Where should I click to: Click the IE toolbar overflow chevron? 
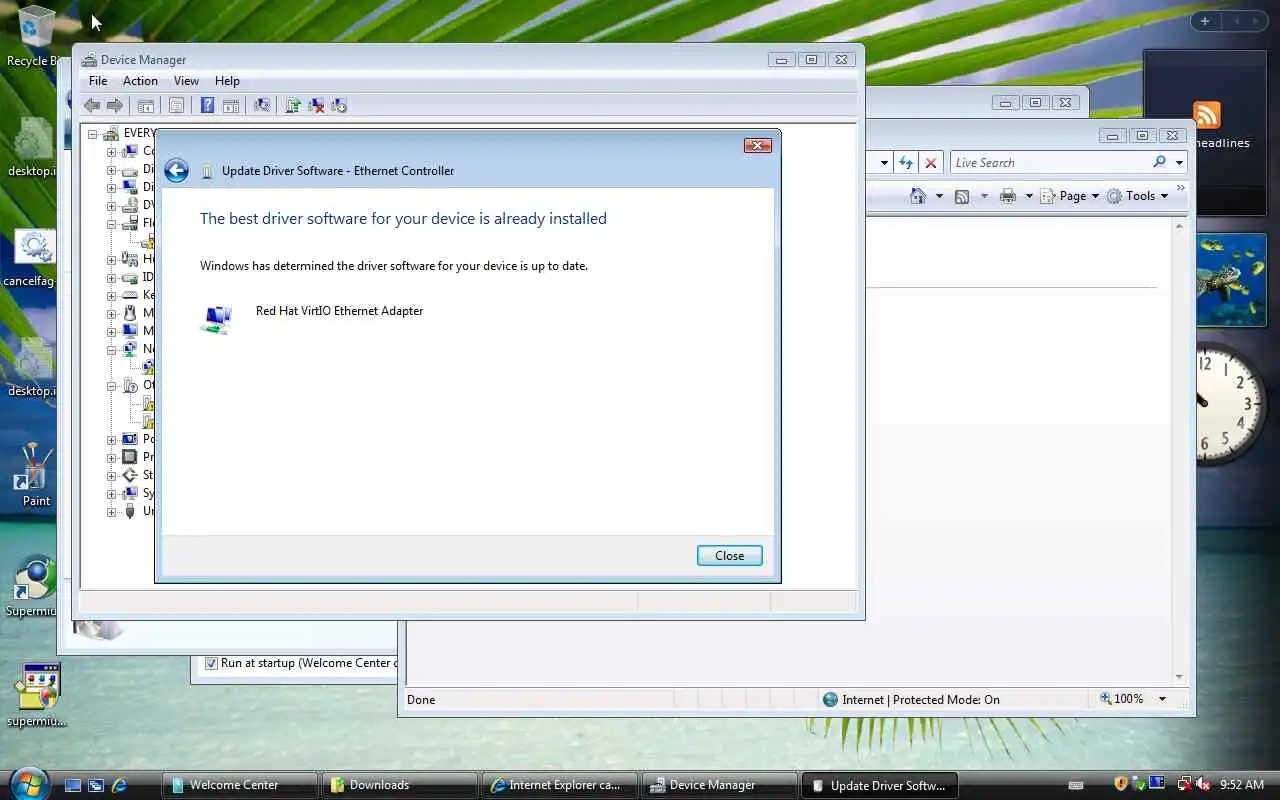coord(1181,188)
